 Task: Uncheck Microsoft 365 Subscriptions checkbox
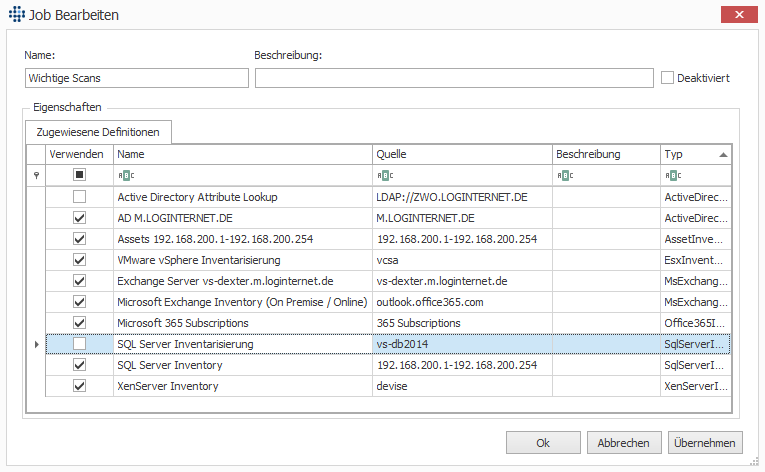[x=79, y=323]
